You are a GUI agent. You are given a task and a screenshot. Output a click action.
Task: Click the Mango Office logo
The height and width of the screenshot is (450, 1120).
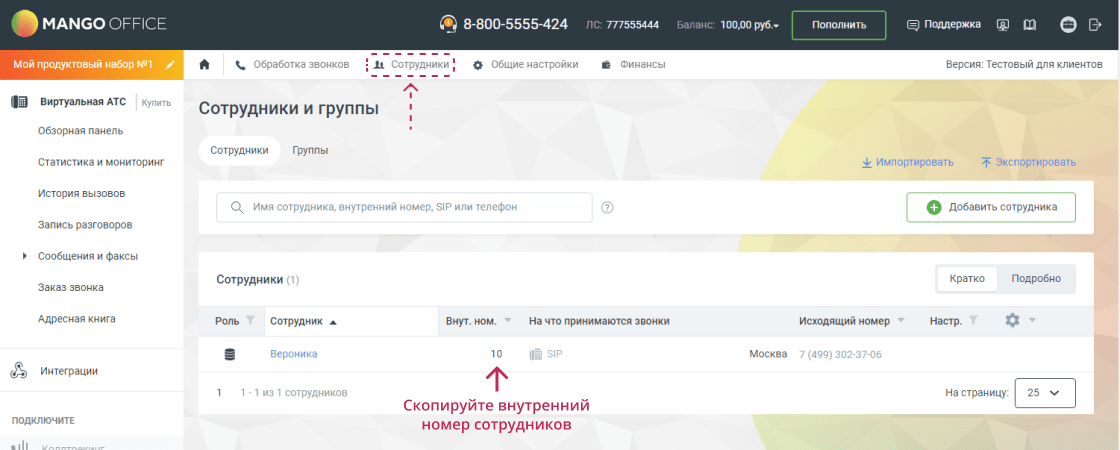tap(89, 24)
